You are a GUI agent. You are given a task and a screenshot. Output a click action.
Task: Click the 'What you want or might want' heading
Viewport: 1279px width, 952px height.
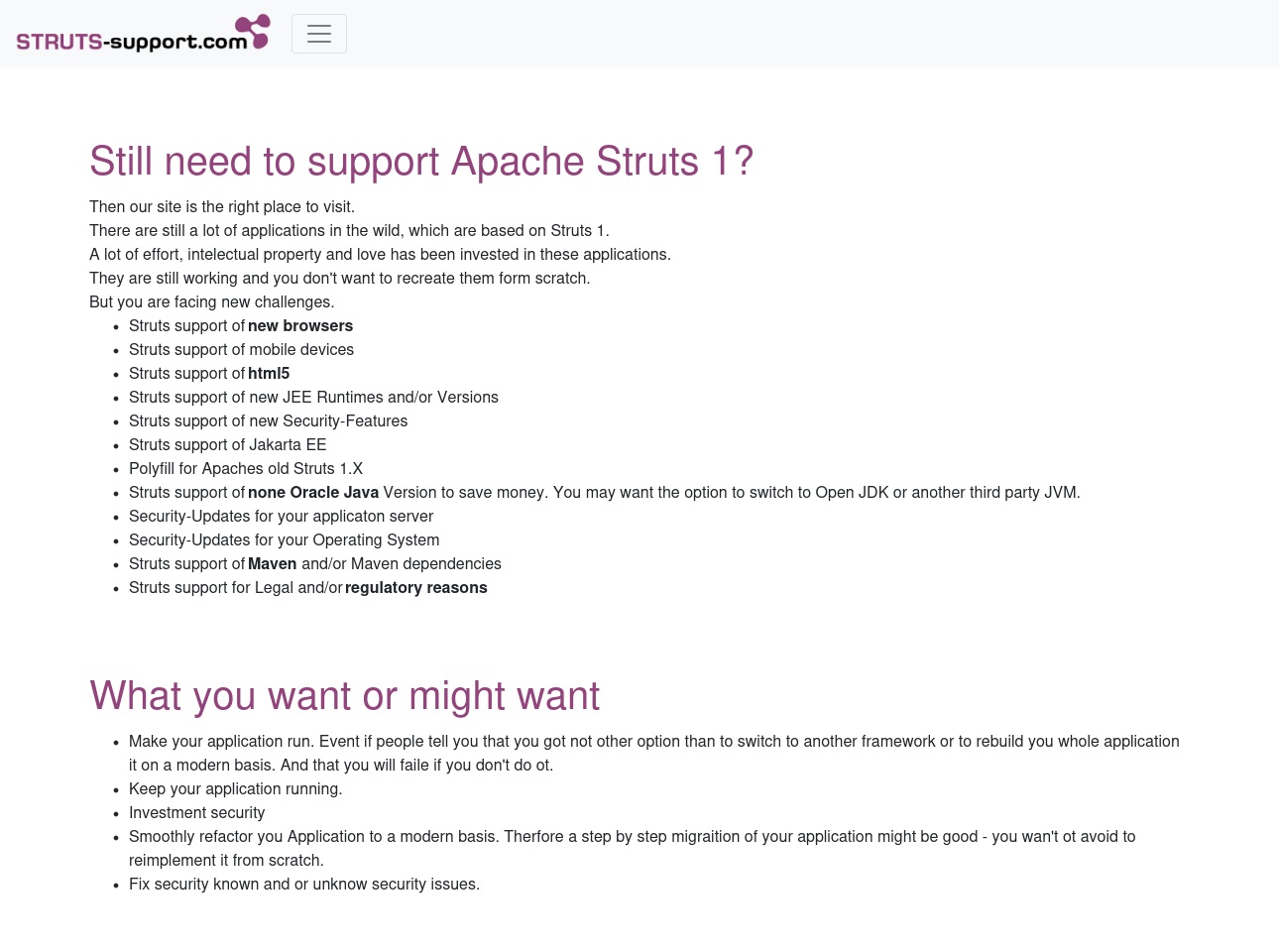click(344, 695)
